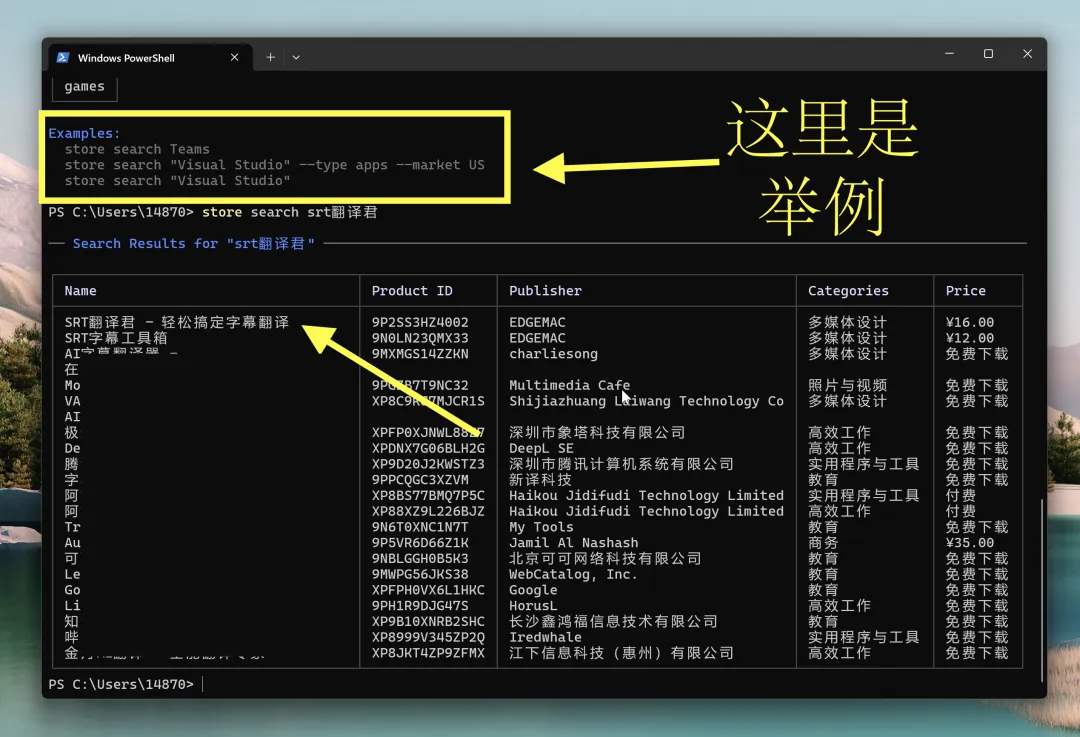Click the ¥16.00 price
The image size is (1080, 737).
[x=970, y=322]
